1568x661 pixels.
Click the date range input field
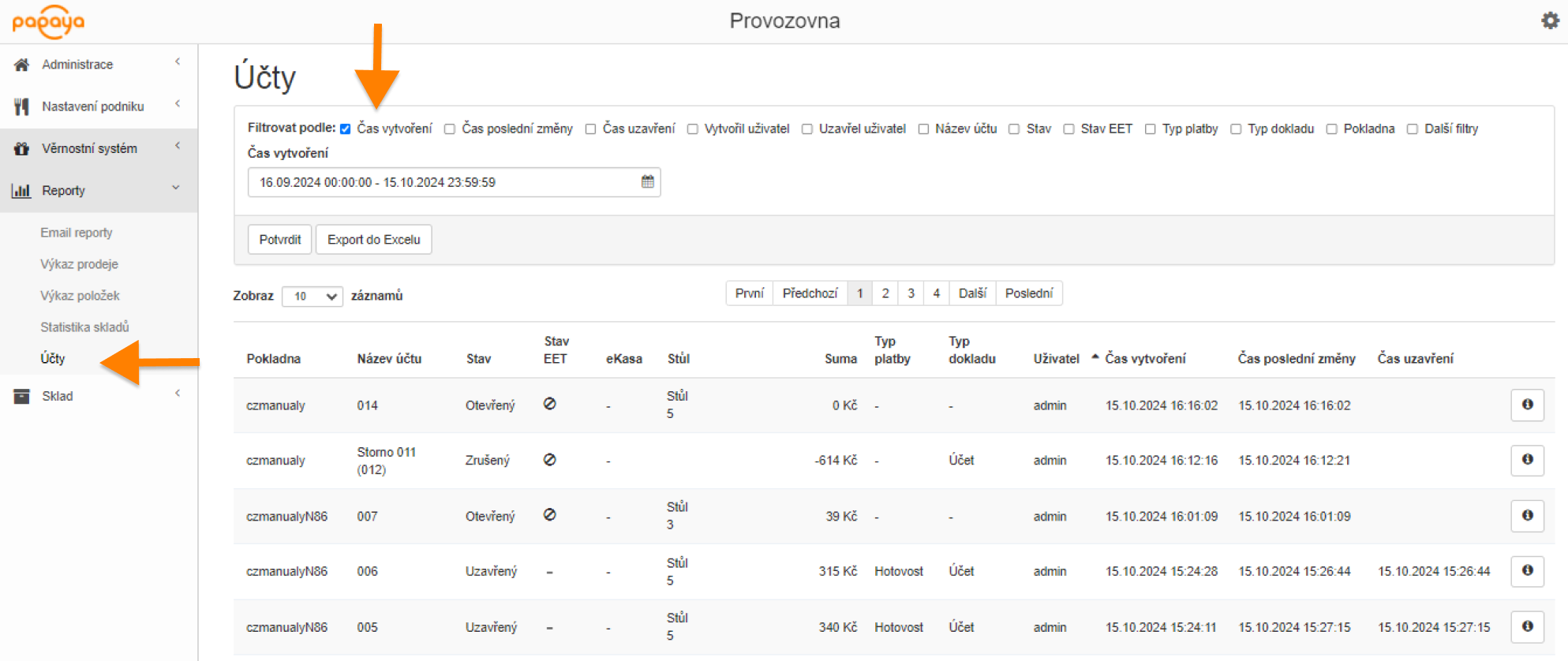pyautogui.click(x=442, y=182)
